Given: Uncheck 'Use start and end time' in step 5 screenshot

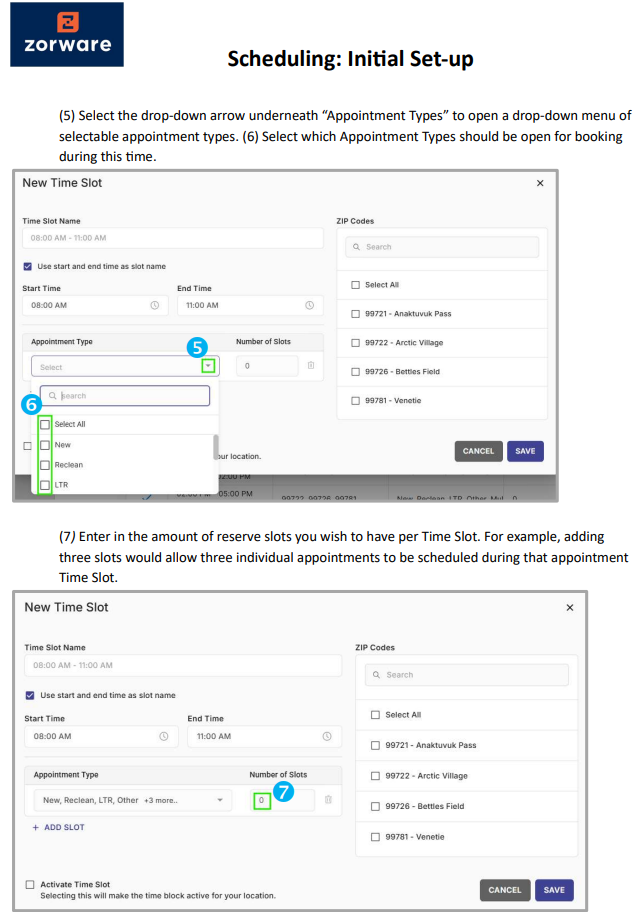Looking at the screenshot, I should coord(27,266).
